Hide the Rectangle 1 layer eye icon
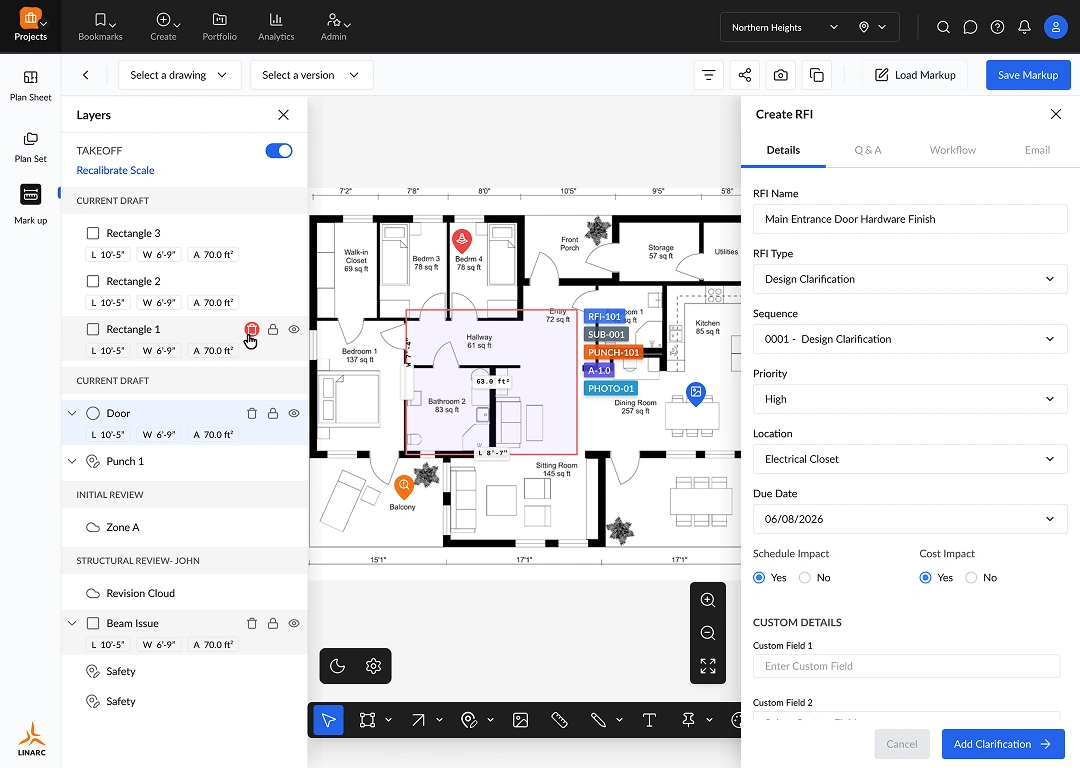This screenshot has height=768, width=1080. point(294,329)
